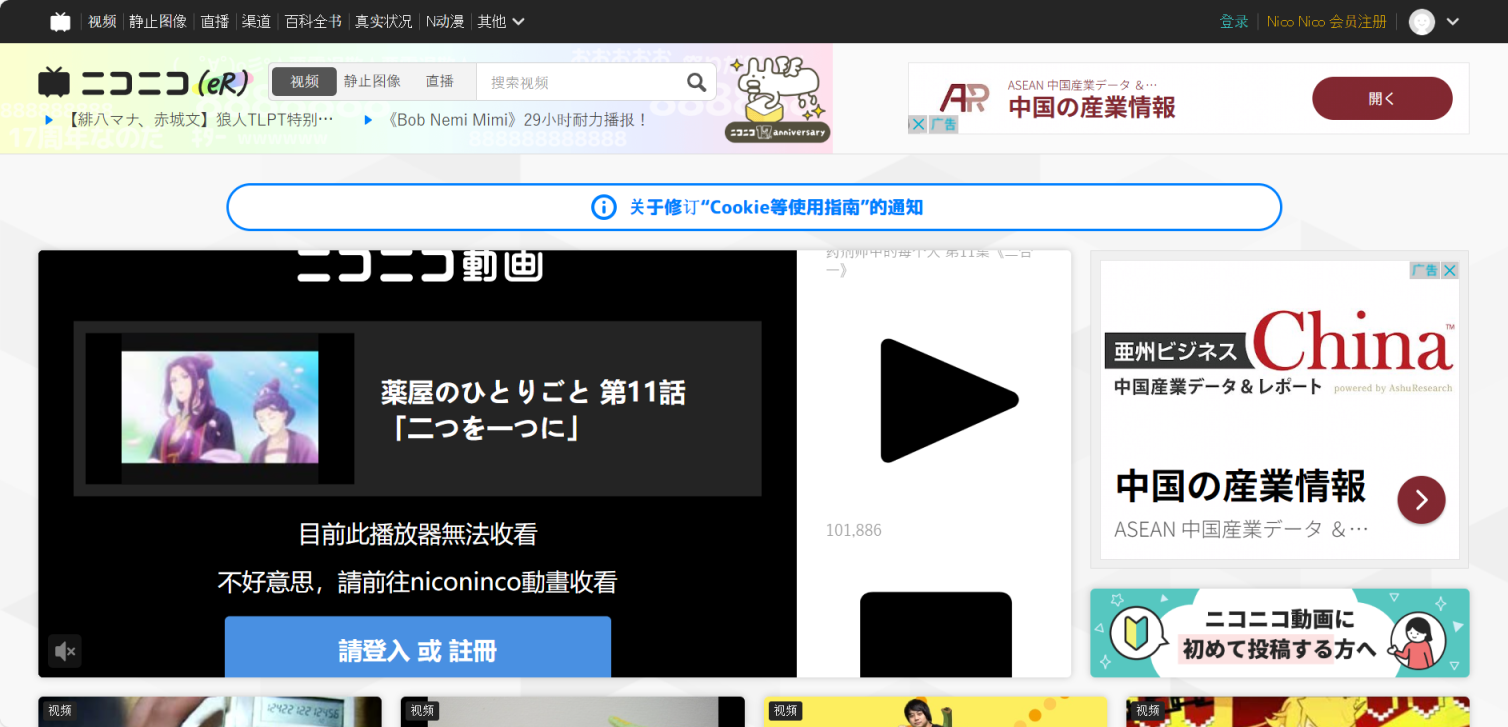Click 開く on the ad banner
Viewport: 1508px width, 727px height.
[1382, 98]
